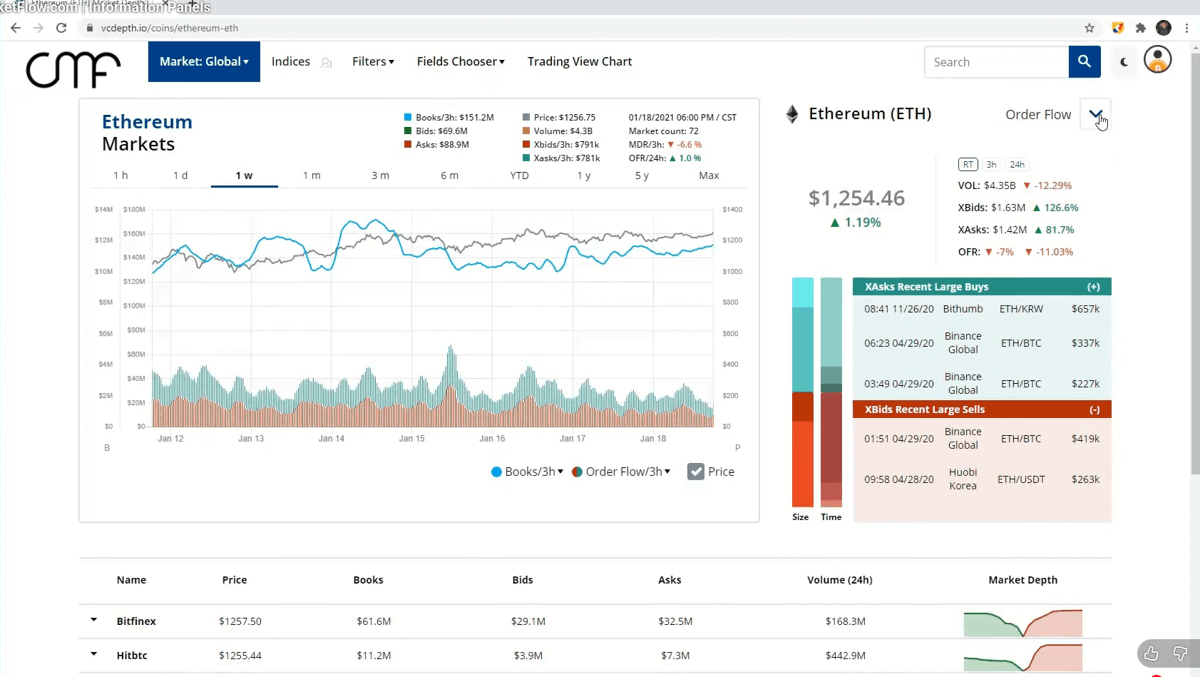Screen dimensions: 1200x677
Task: Bookmark page with the star icon
Action: pos(1089,28)
